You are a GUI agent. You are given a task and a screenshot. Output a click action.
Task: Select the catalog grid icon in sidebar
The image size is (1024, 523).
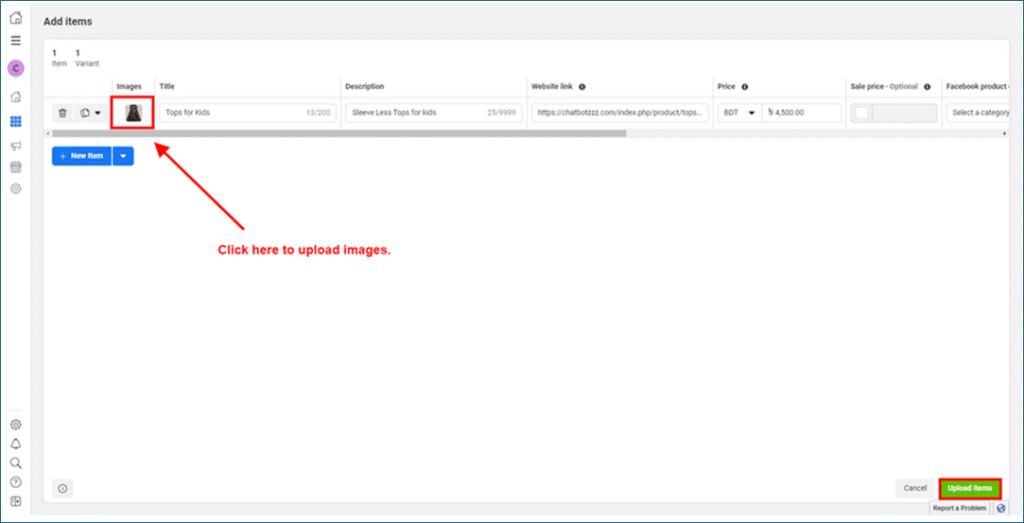[15, 122]
